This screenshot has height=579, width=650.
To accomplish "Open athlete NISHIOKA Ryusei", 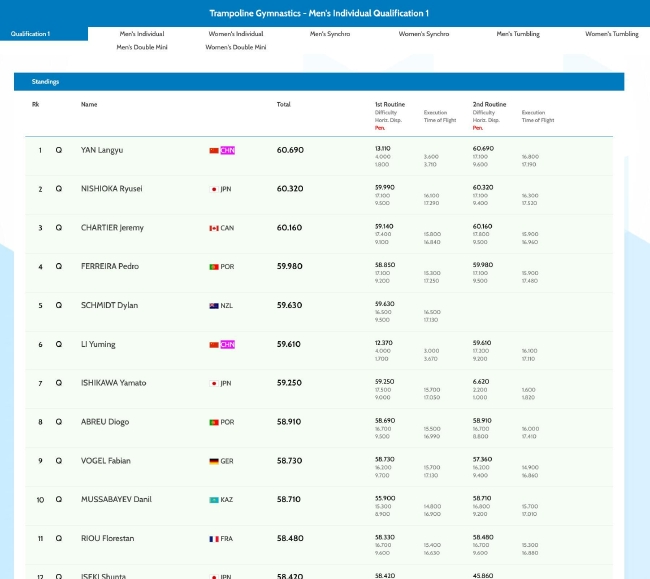I will [112, 189].
